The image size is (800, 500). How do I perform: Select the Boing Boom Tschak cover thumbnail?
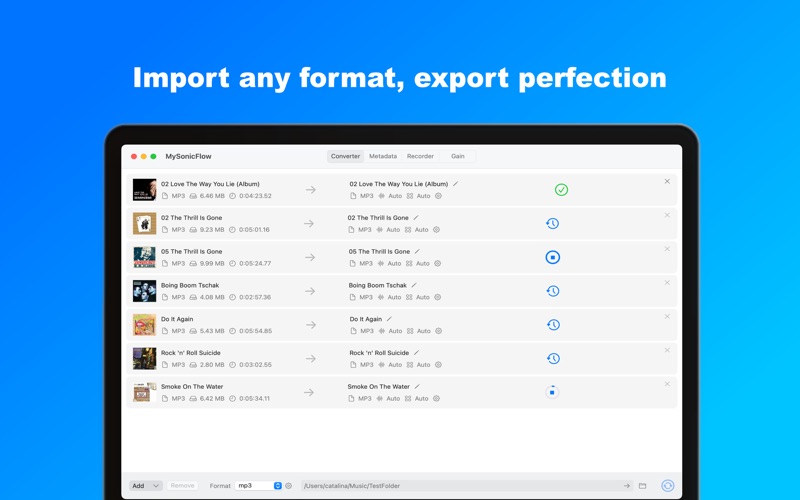pos(144,291)
